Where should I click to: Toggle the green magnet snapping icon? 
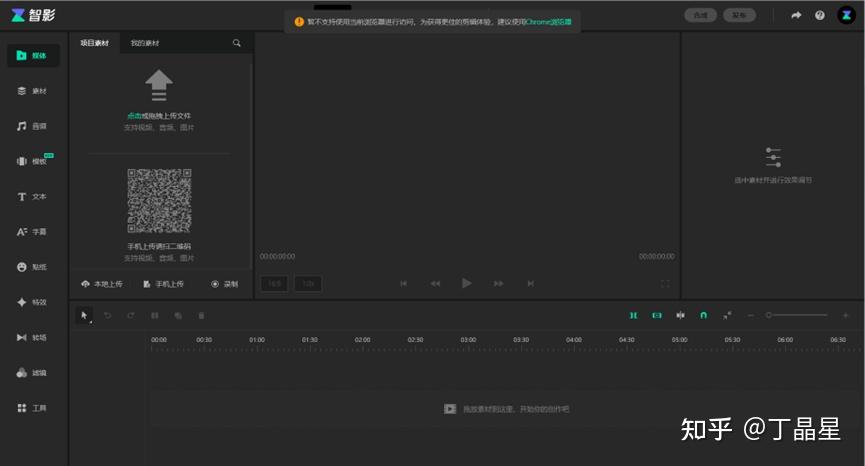click(x=703, y=315)
